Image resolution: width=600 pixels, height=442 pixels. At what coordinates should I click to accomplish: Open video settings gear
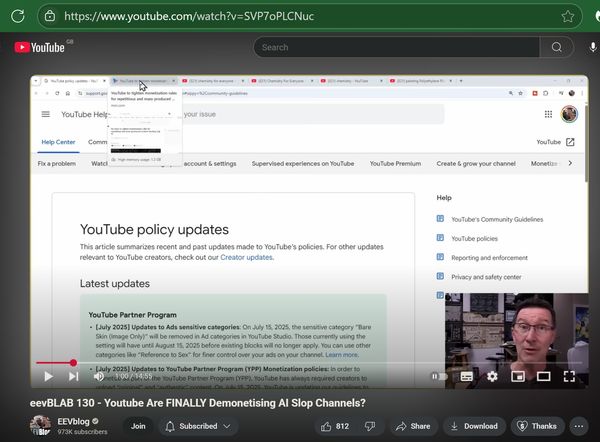[x=492, y=377]
